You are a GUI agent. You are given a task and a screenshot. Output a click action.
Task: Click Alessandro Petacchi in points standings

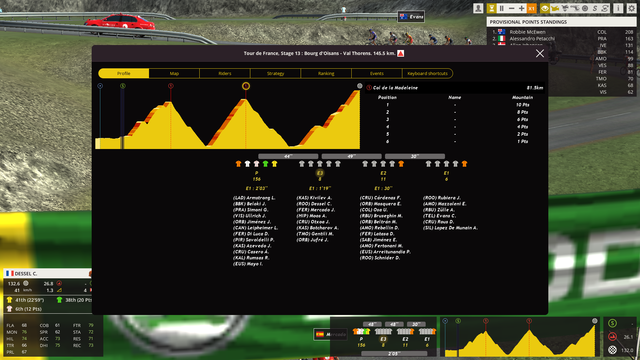point(532,39)
